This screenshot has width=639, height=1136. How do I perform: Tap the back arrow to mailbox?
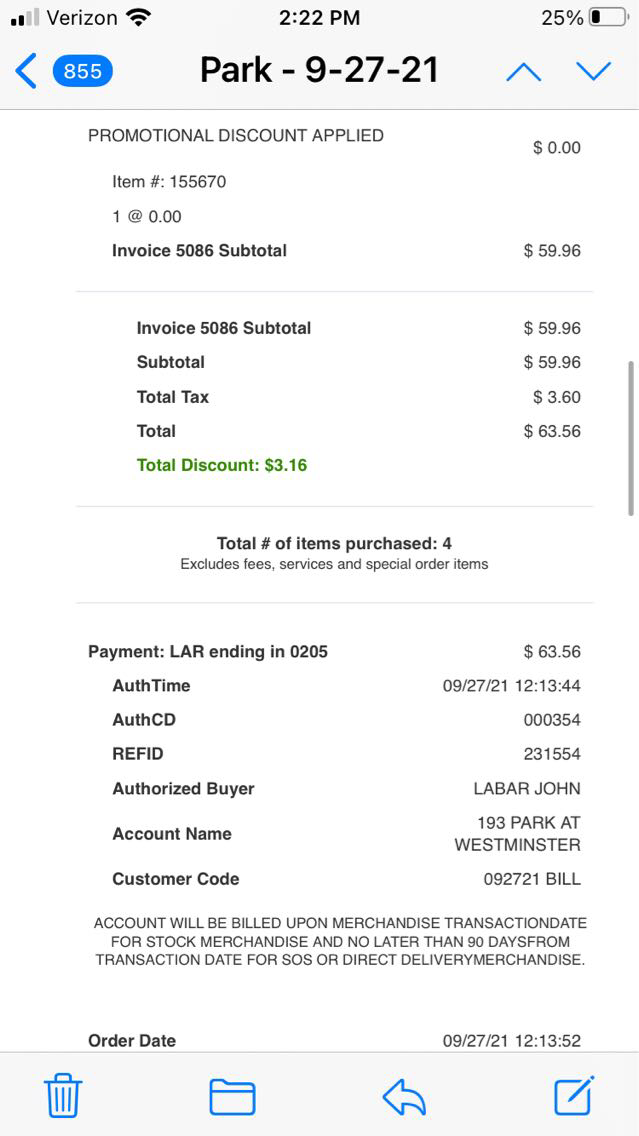click(x=27, y=71)
